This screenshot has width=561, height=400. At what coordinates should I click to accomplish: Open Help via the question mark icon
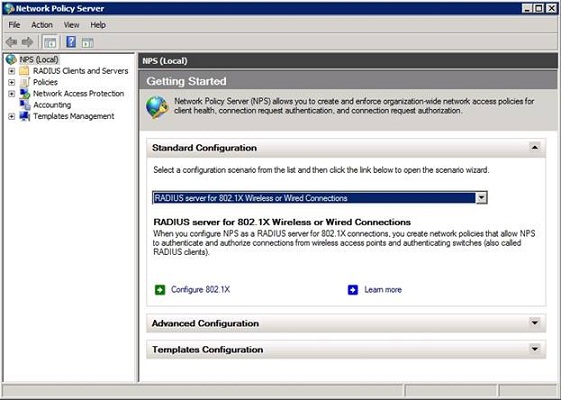tap(71, 42)
